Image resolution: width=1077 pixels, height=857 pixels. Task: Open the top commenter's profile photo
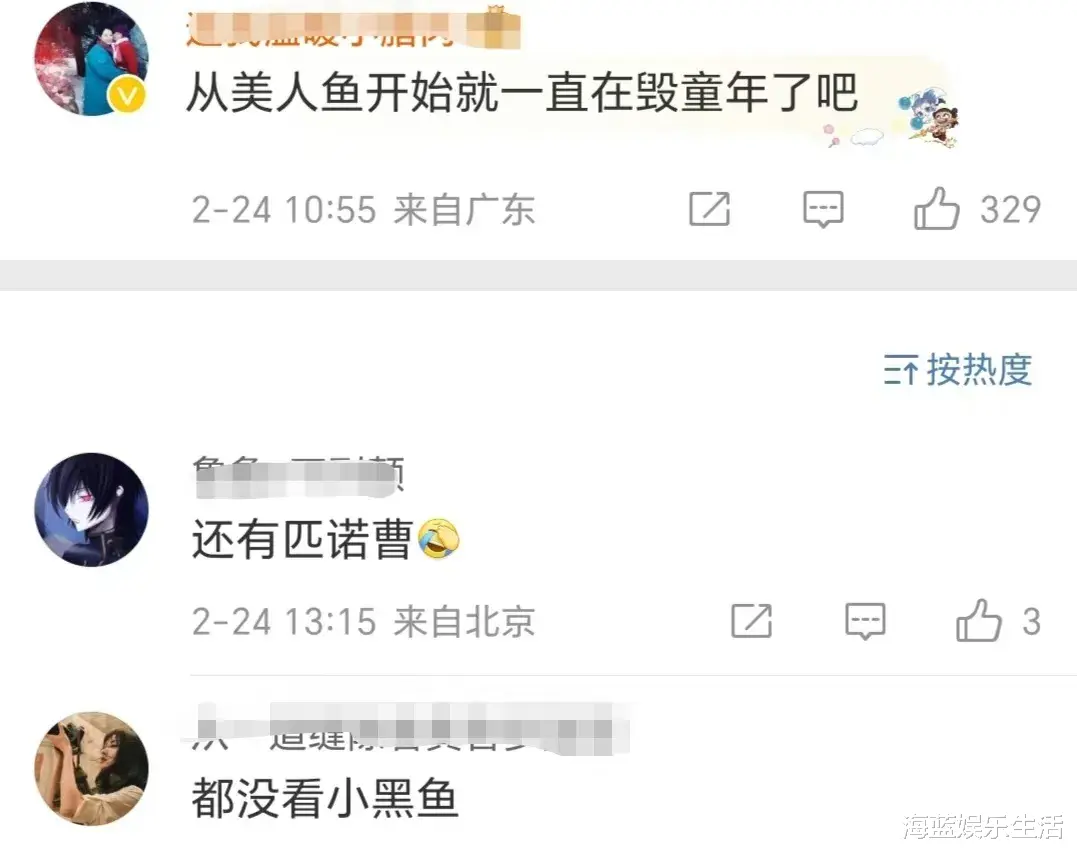click(91, 58)
